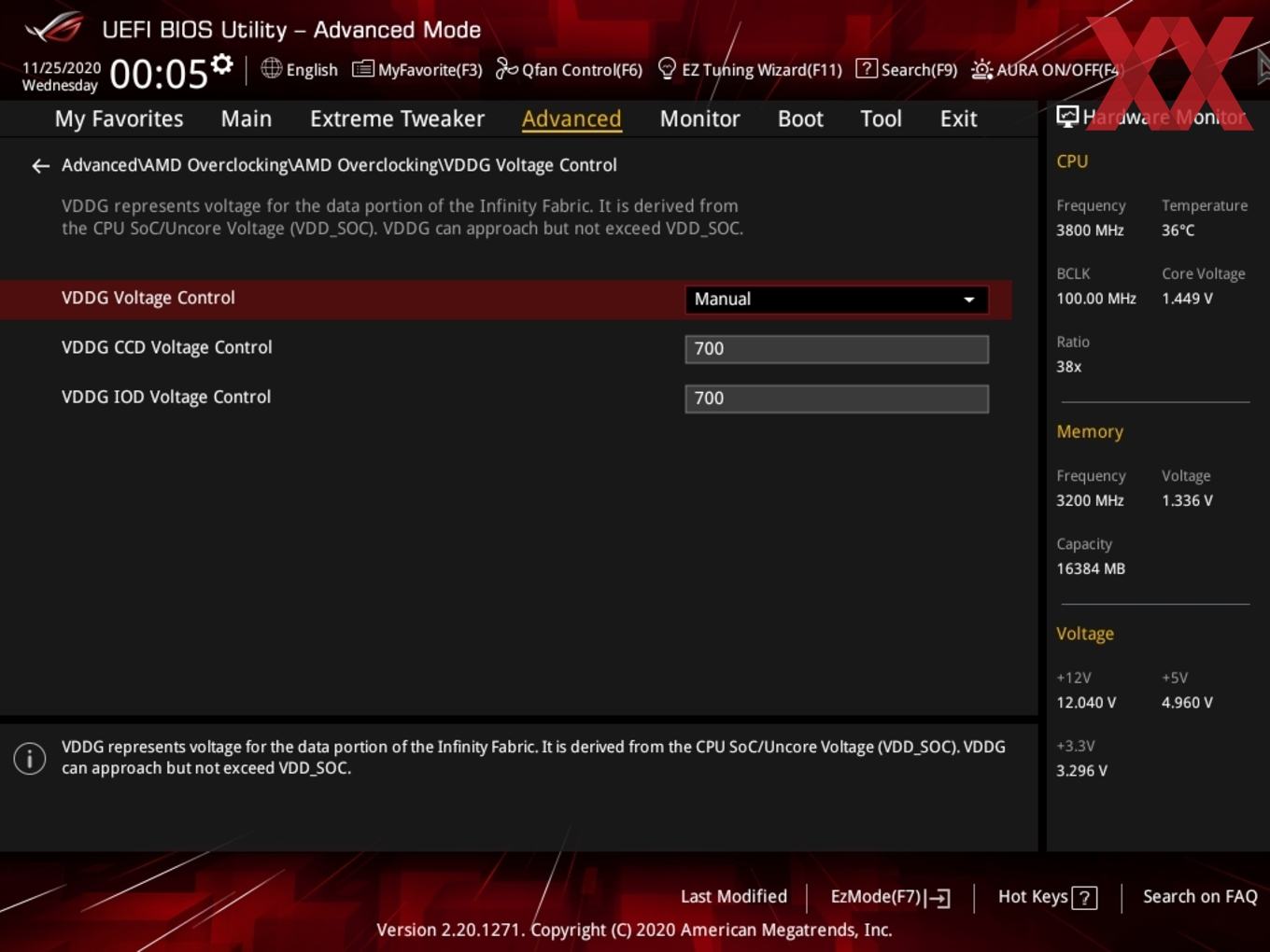Image resolution: width=1270 pixels, height=952 pixels.
Task: Open the VDDG Voltage Control Manual dropdown
Action: (837, 299)
